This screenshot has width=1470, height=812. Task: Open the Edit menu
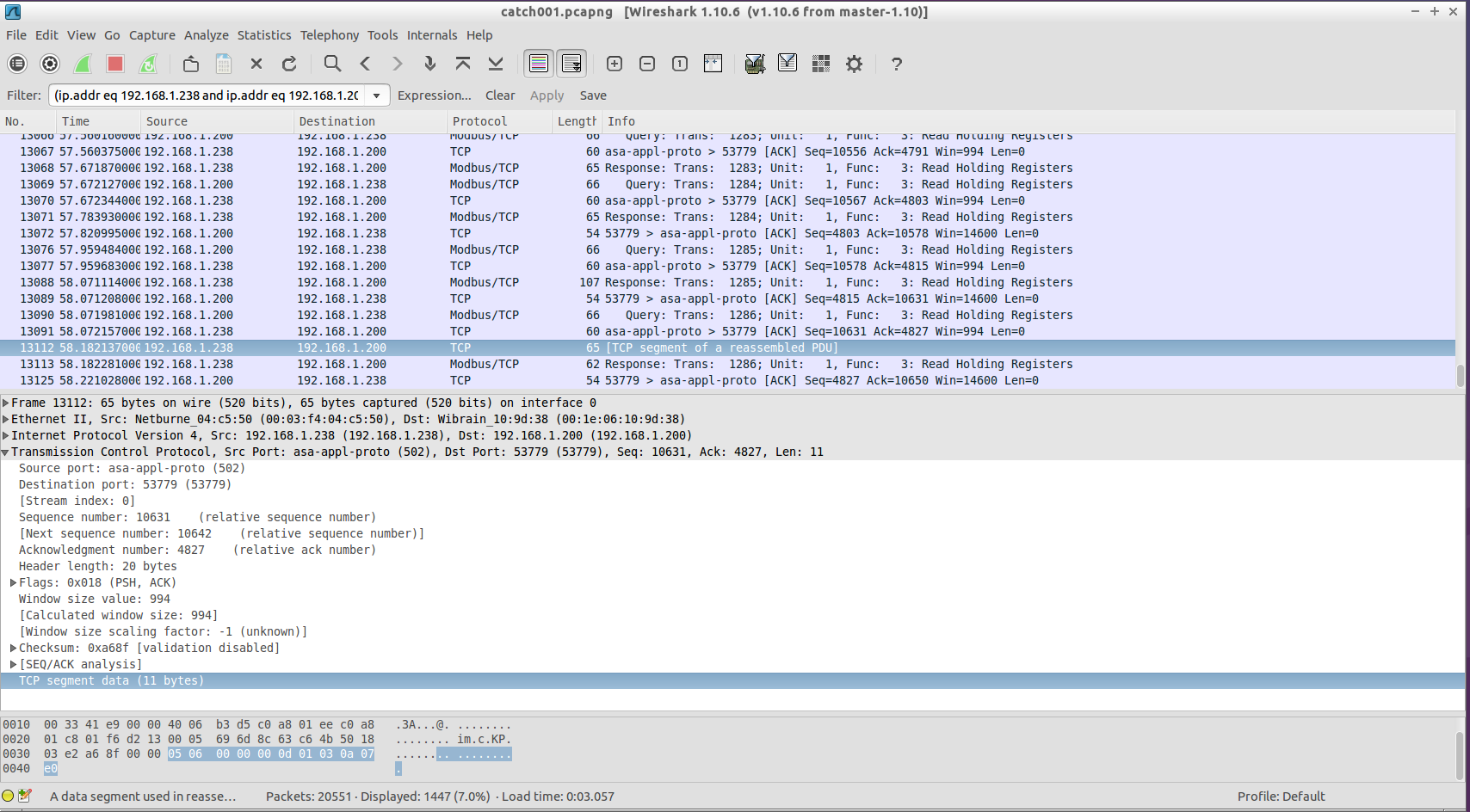tap(46, 35)
